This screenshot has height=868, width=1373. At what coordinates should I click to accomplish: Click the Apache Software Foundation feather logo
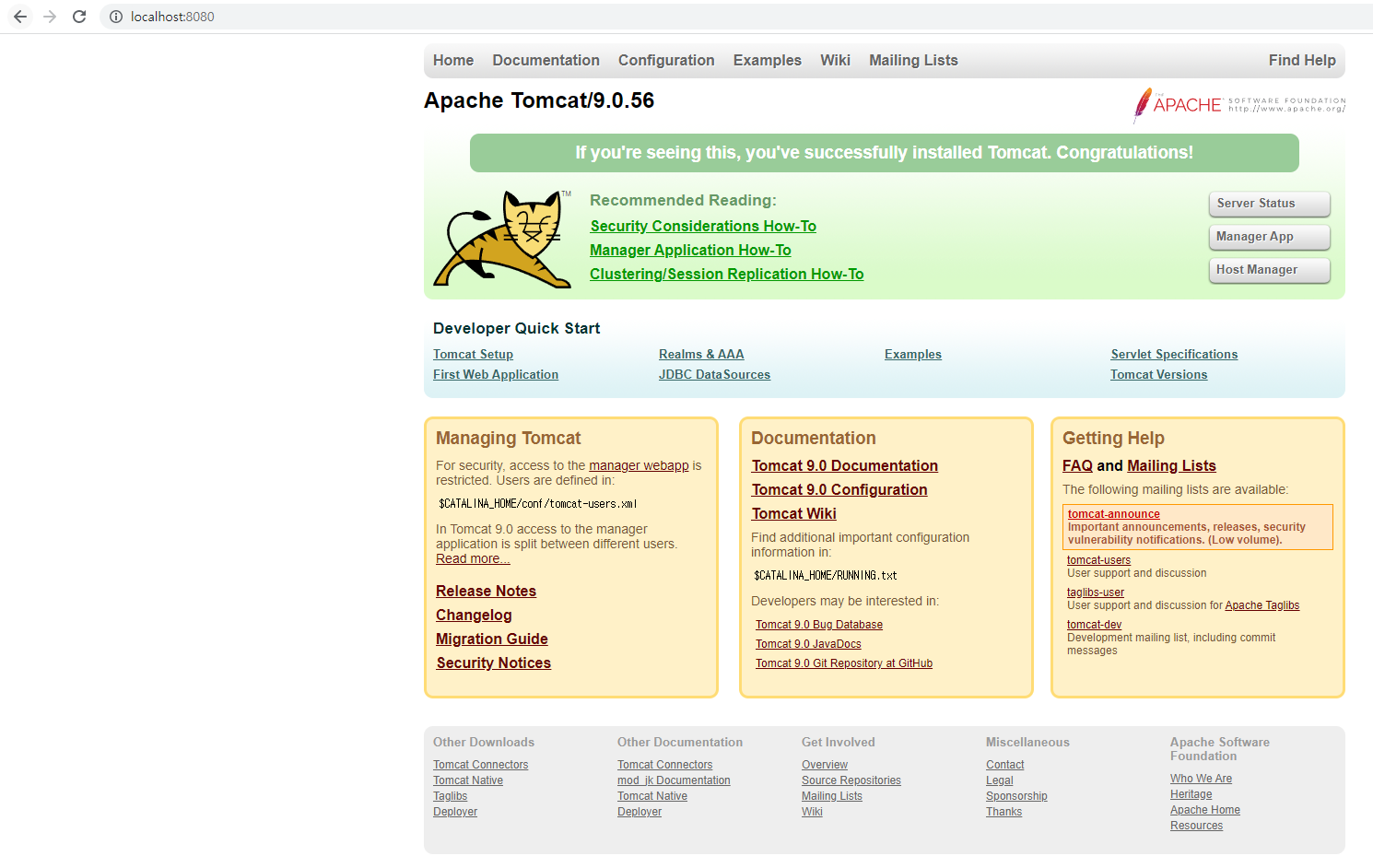click(1238, 105)
